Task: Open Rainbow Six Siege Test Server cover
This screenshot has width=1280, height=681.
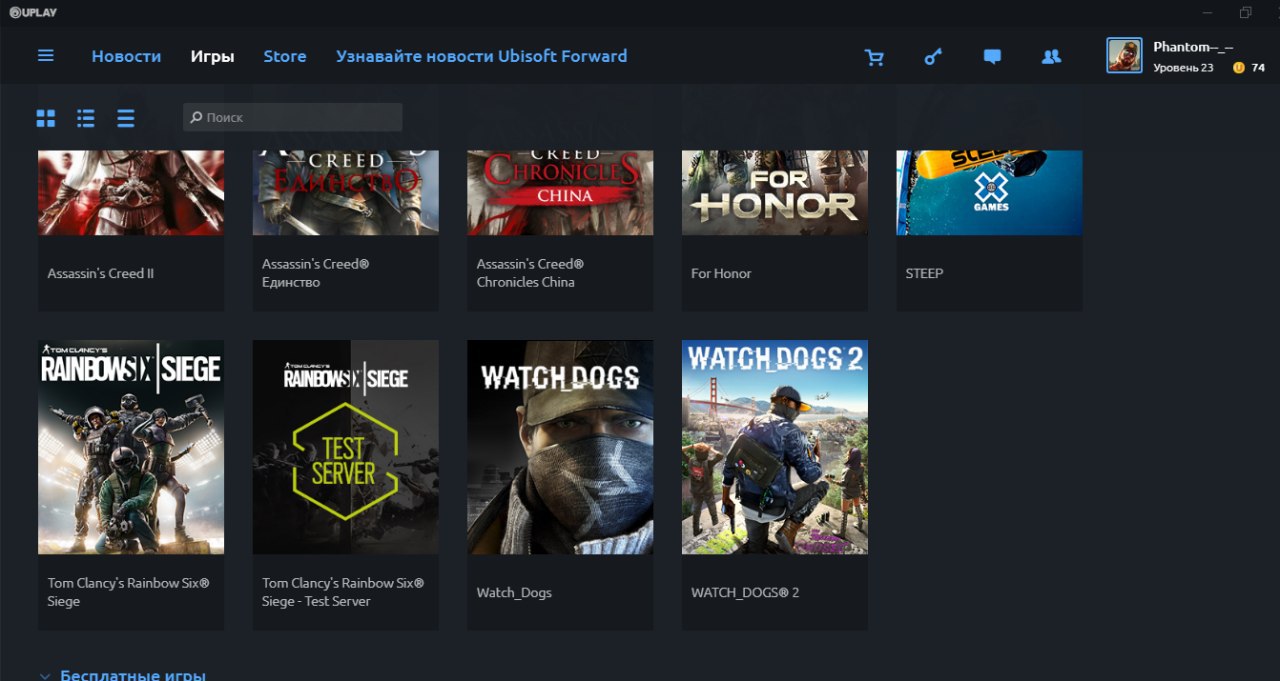Action: coord(345,447)
